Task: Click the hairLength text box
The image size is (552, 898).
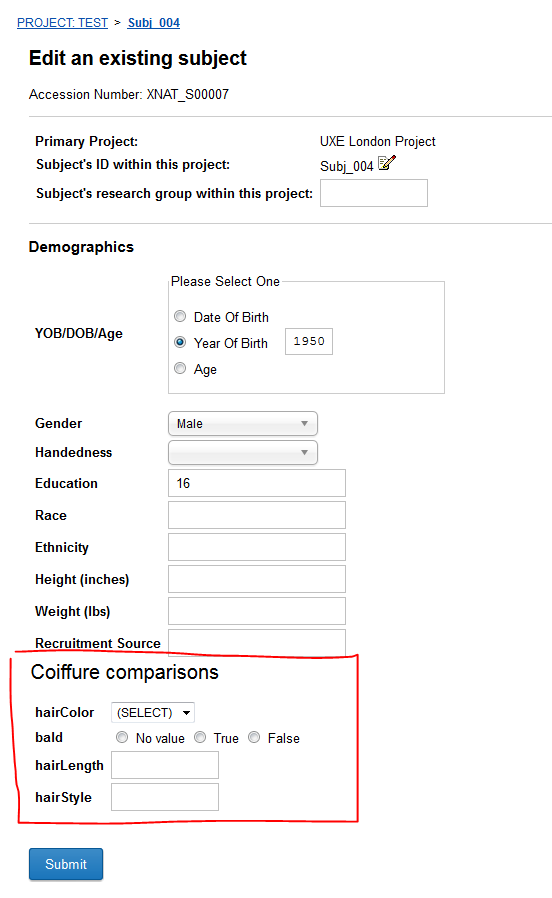Action: pos(165,765)
